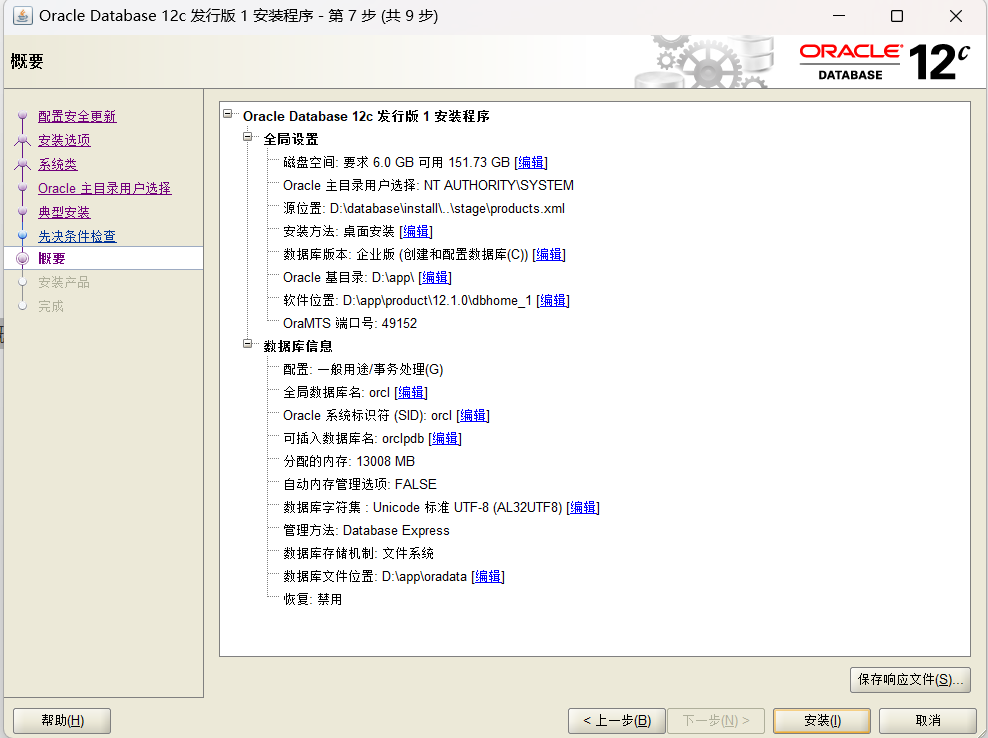Select the 全局设置 tree heading
Screen dimensions: 988x738
pyautogui.click(x=290, y=139)
